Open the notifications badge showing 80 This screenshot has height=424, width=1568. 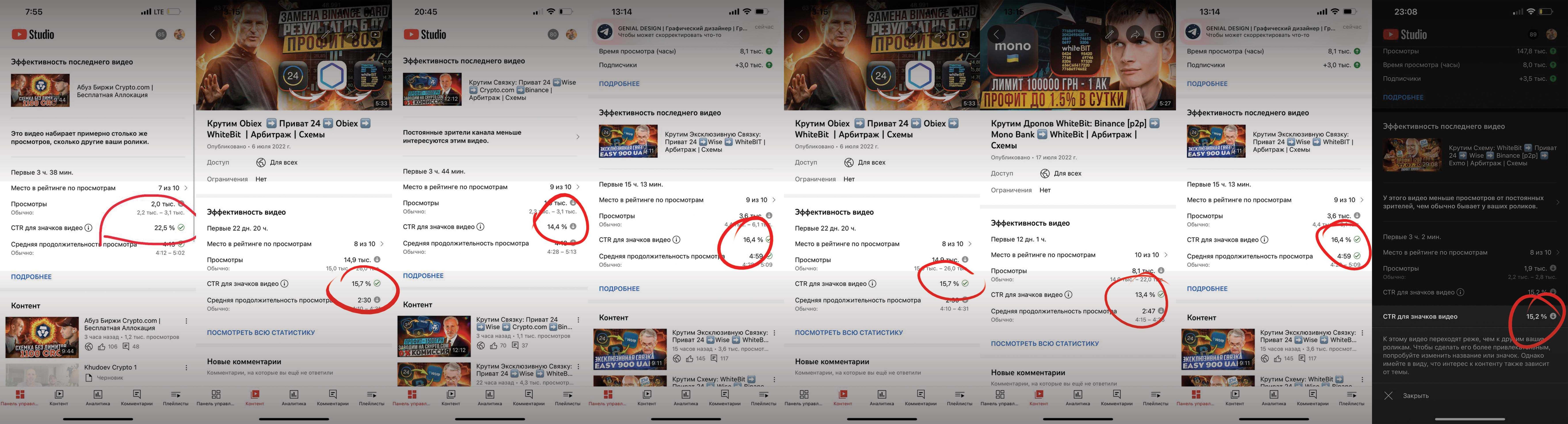coord(553,35)
